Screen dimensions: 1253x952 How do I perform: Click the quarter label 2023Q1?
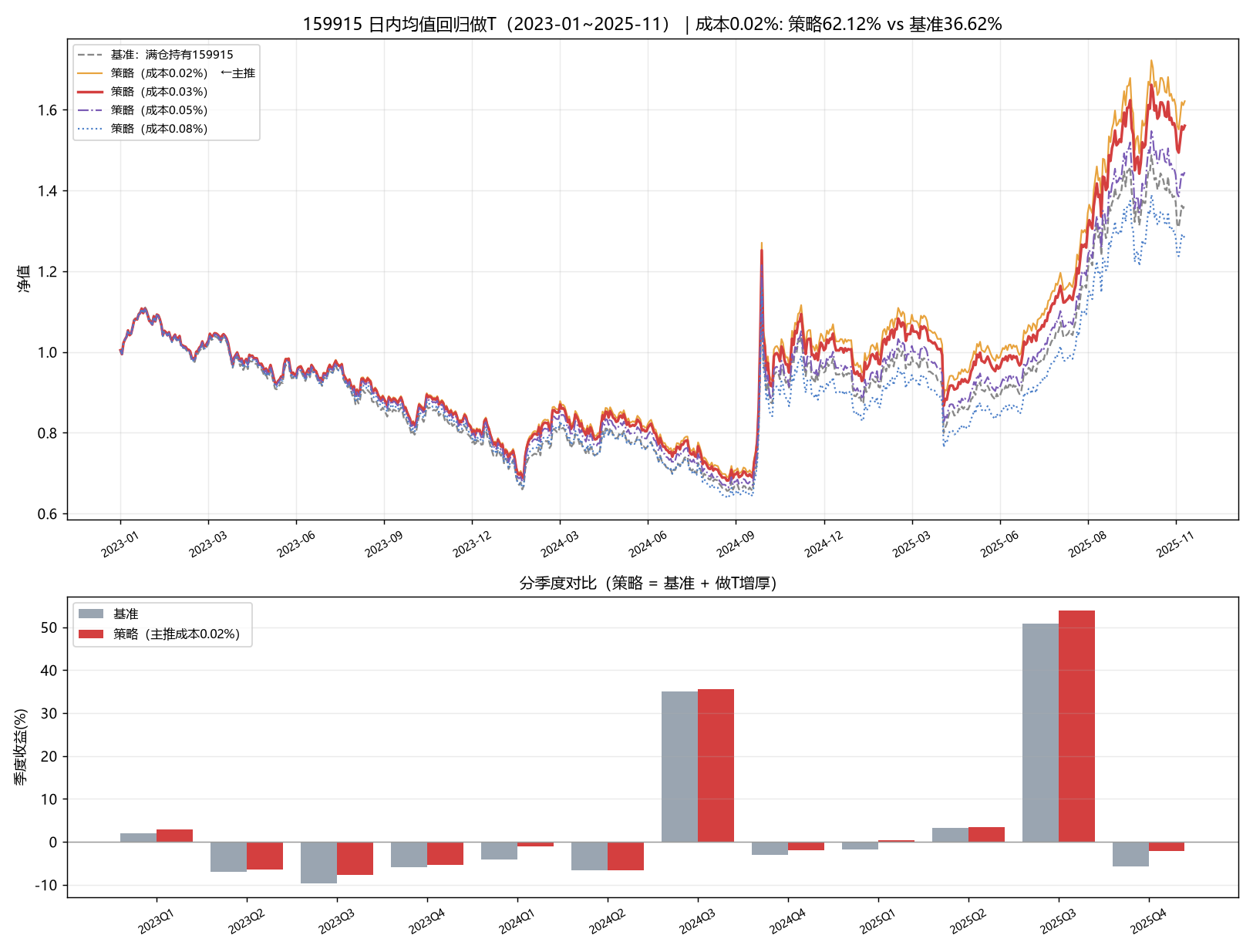click(x=156, y=921)
